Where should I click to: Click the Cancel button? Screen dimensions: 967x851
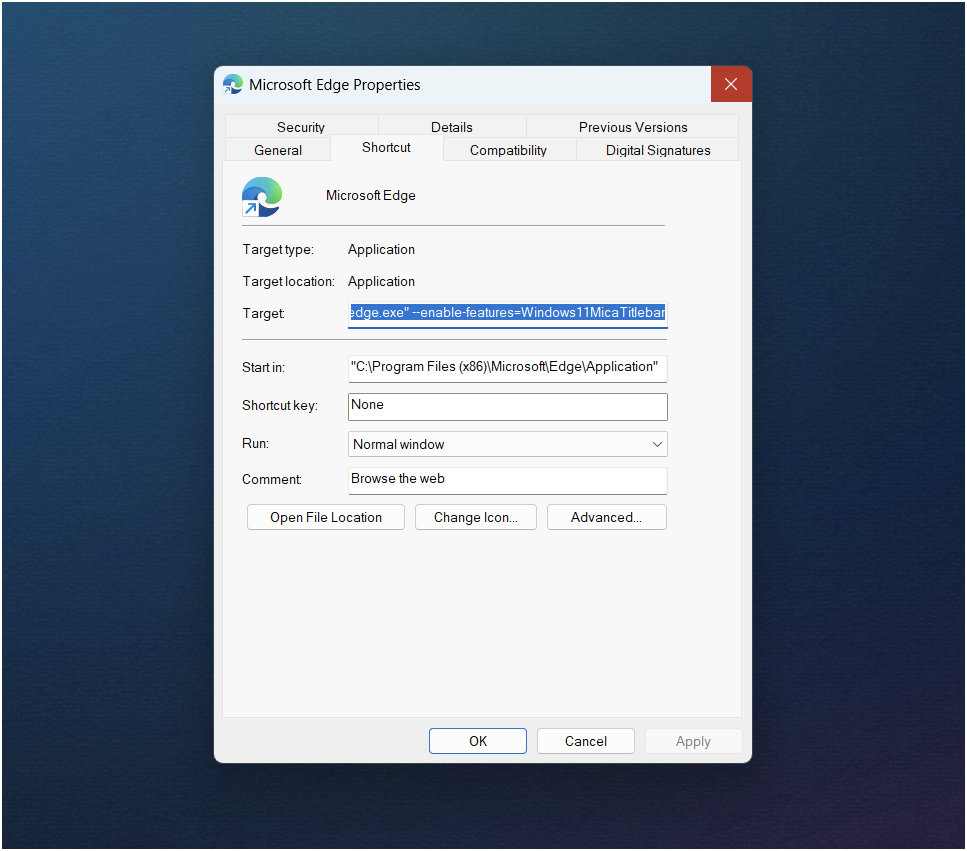click(x=586, y=741)
